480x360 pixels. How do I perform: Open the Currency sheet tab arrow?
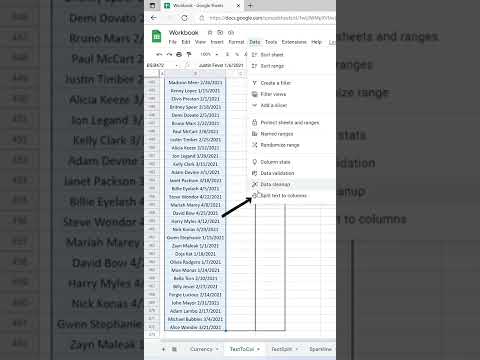click(217, 349)
